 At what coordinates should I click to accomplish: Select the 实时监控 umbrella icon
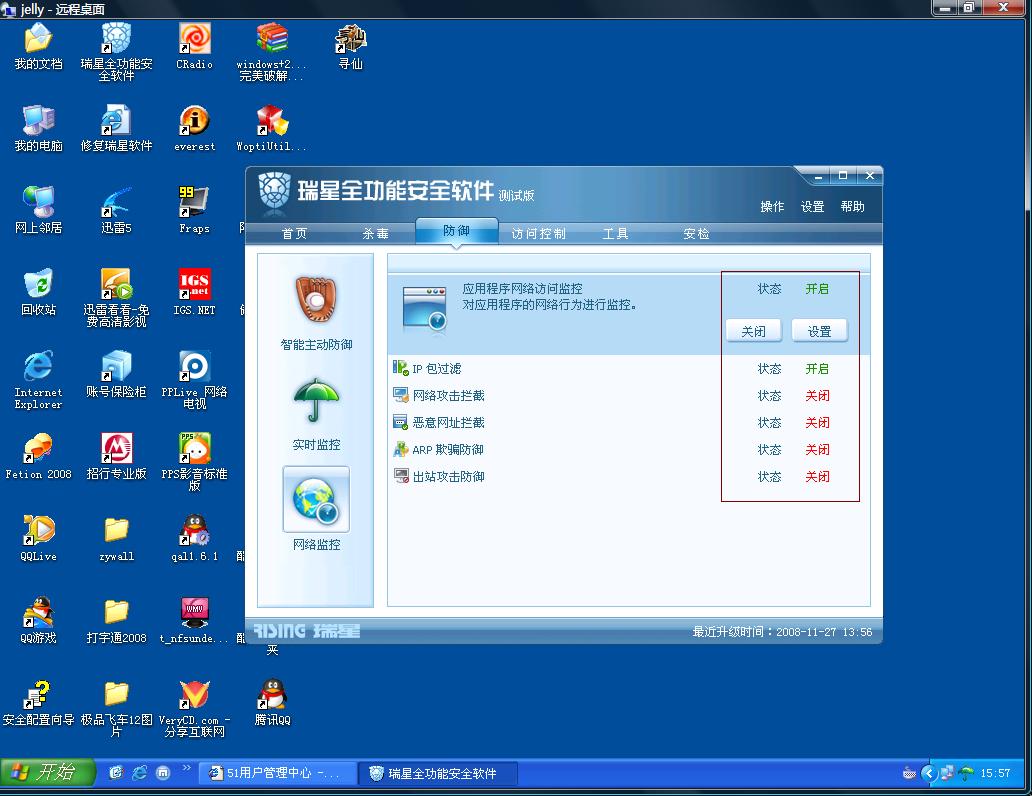pyautogui.click(x=316, y=400)
